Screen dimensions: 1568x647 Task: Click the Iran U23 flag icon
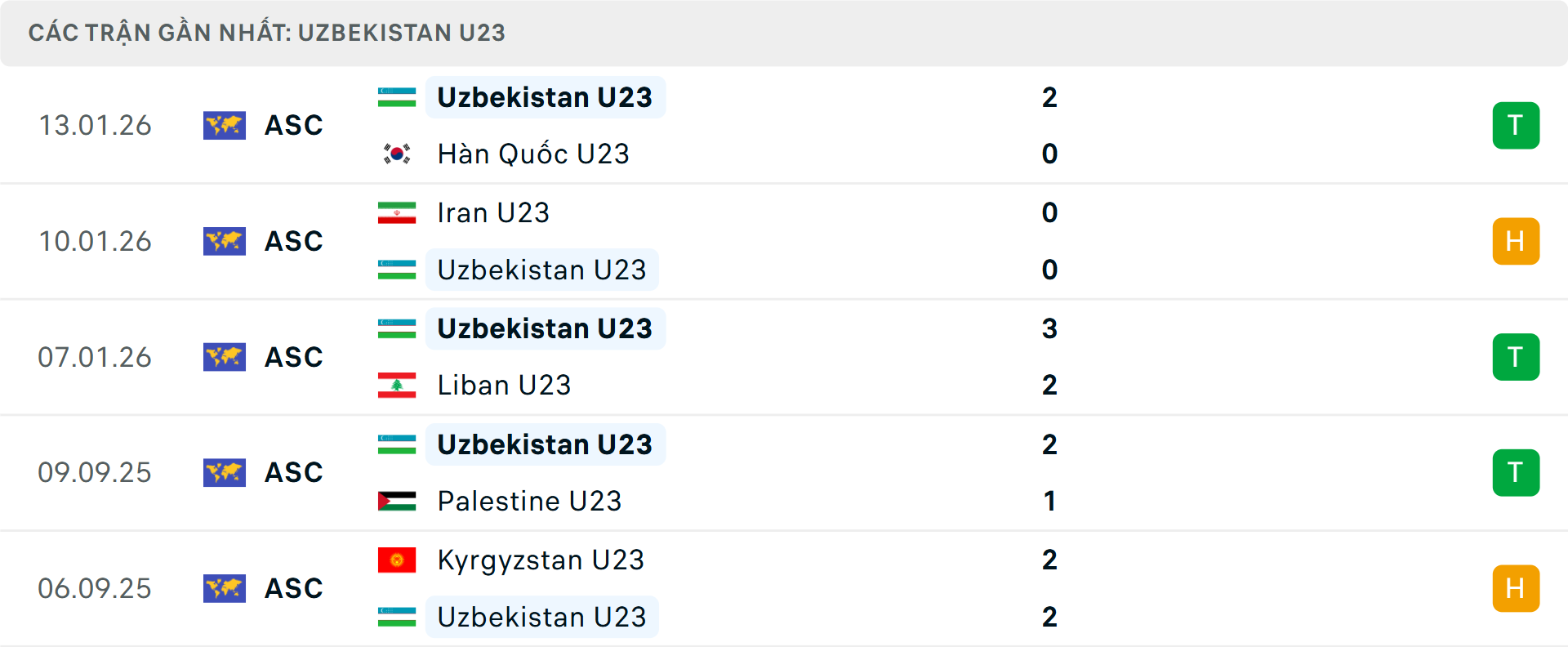coord(397,212)
